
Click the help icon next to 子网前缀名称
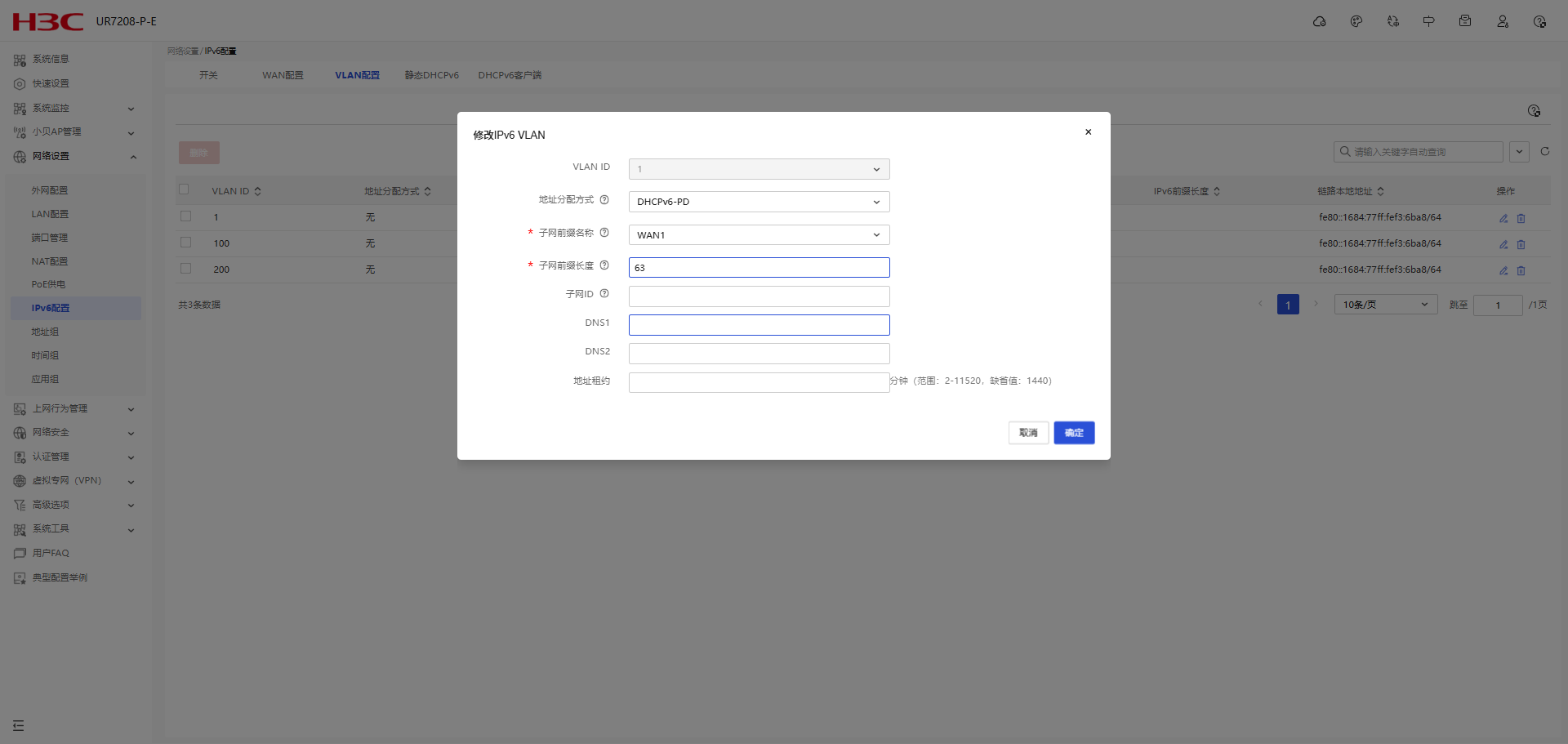[604, 233]
